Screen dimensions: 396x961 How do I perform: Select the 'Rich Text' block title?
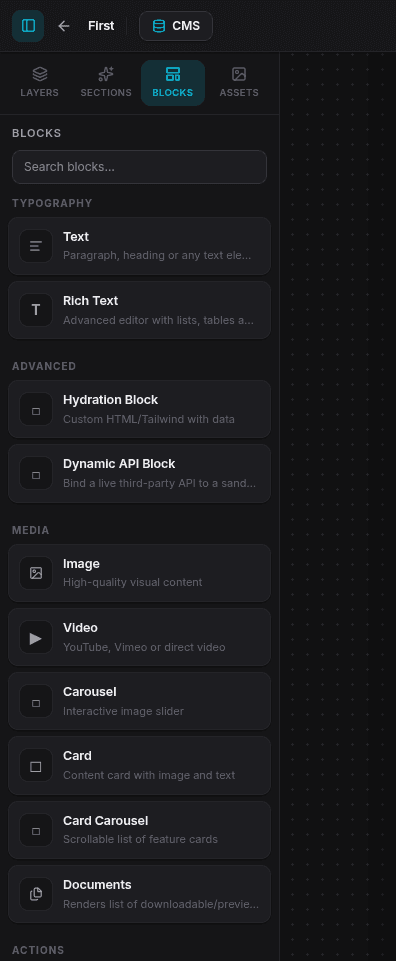(91, 301)
